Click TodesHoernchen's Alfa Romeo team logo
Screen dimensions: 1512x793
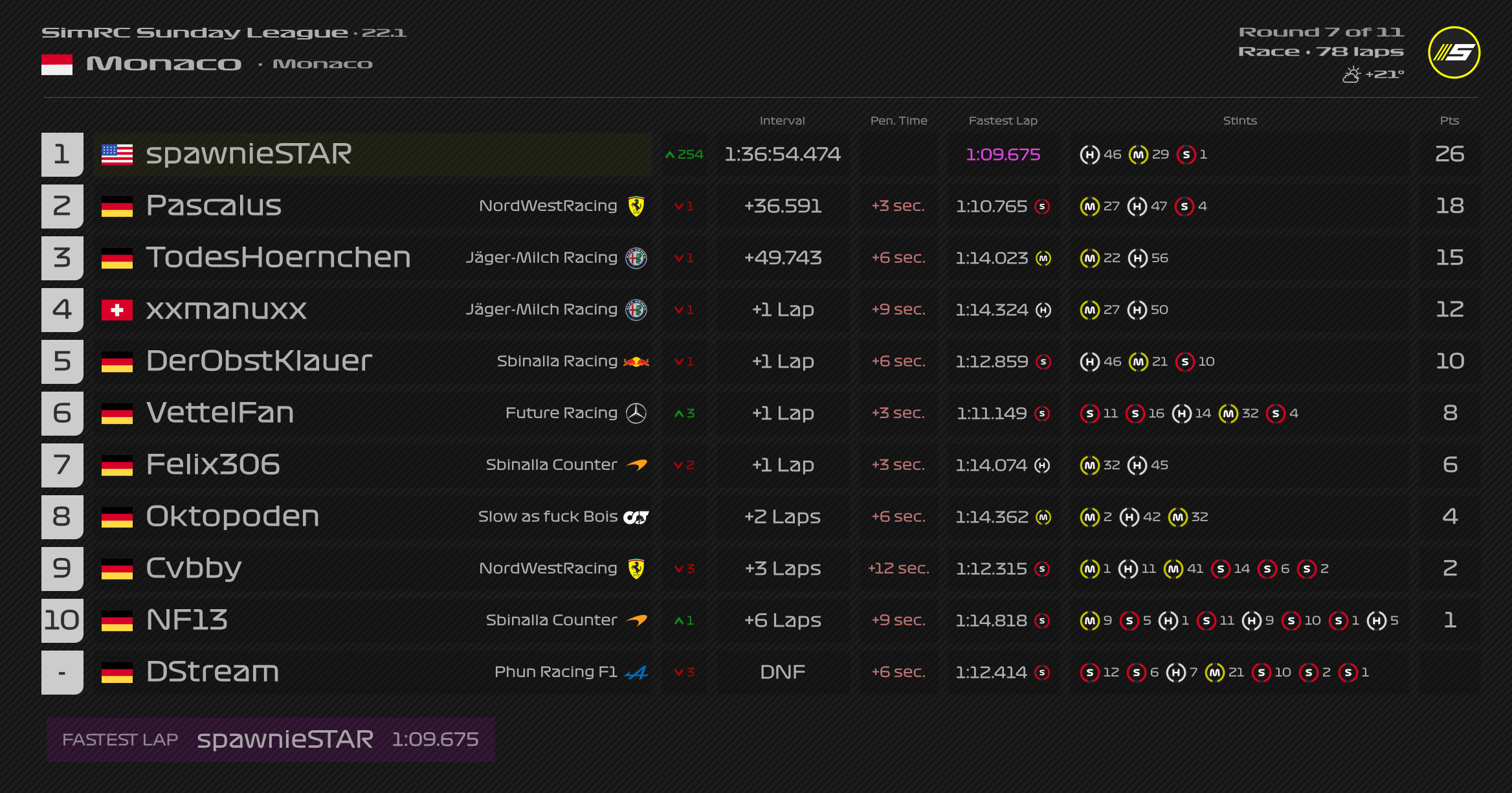tap(636, 258)
